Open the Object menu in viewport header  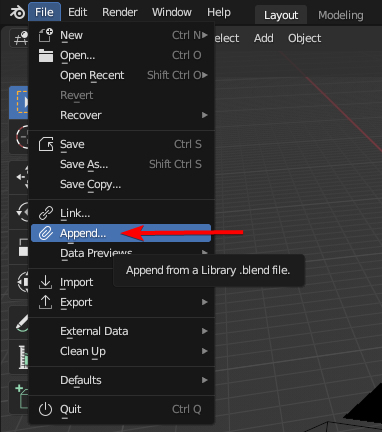304,38
